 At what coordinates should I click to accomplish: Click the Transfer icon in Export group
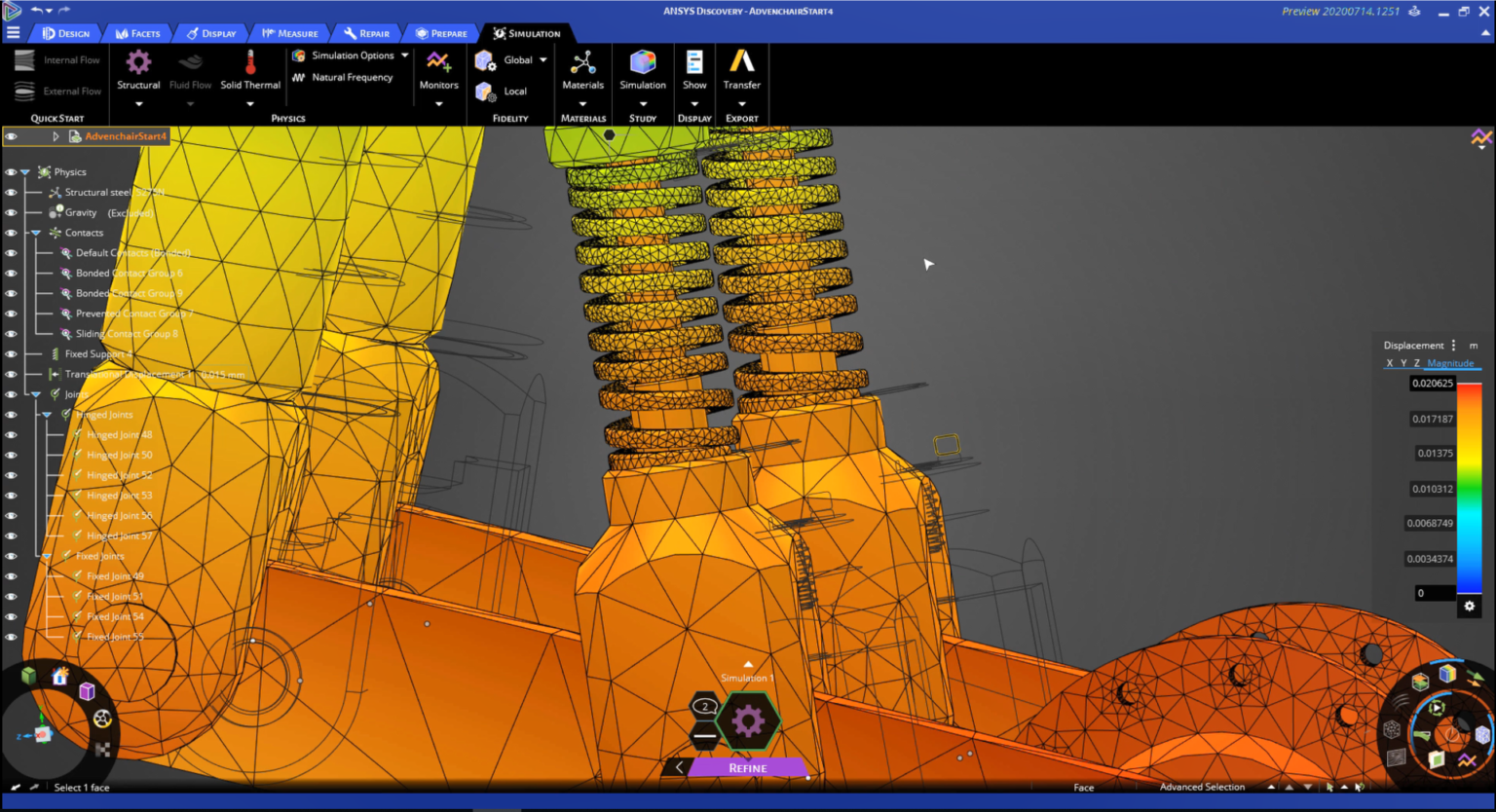click(x=741, y=68)
